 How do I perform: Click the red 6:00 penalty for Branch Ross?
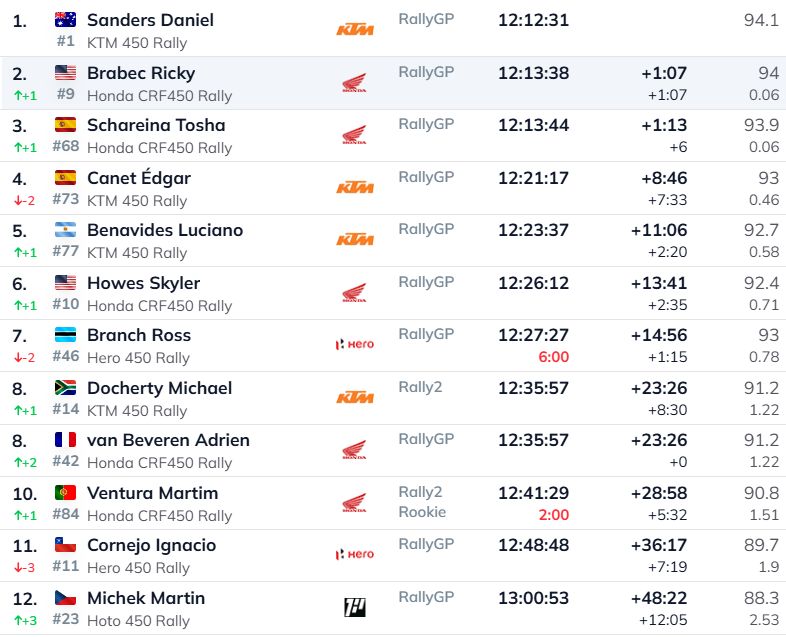[x=553, y=357]
